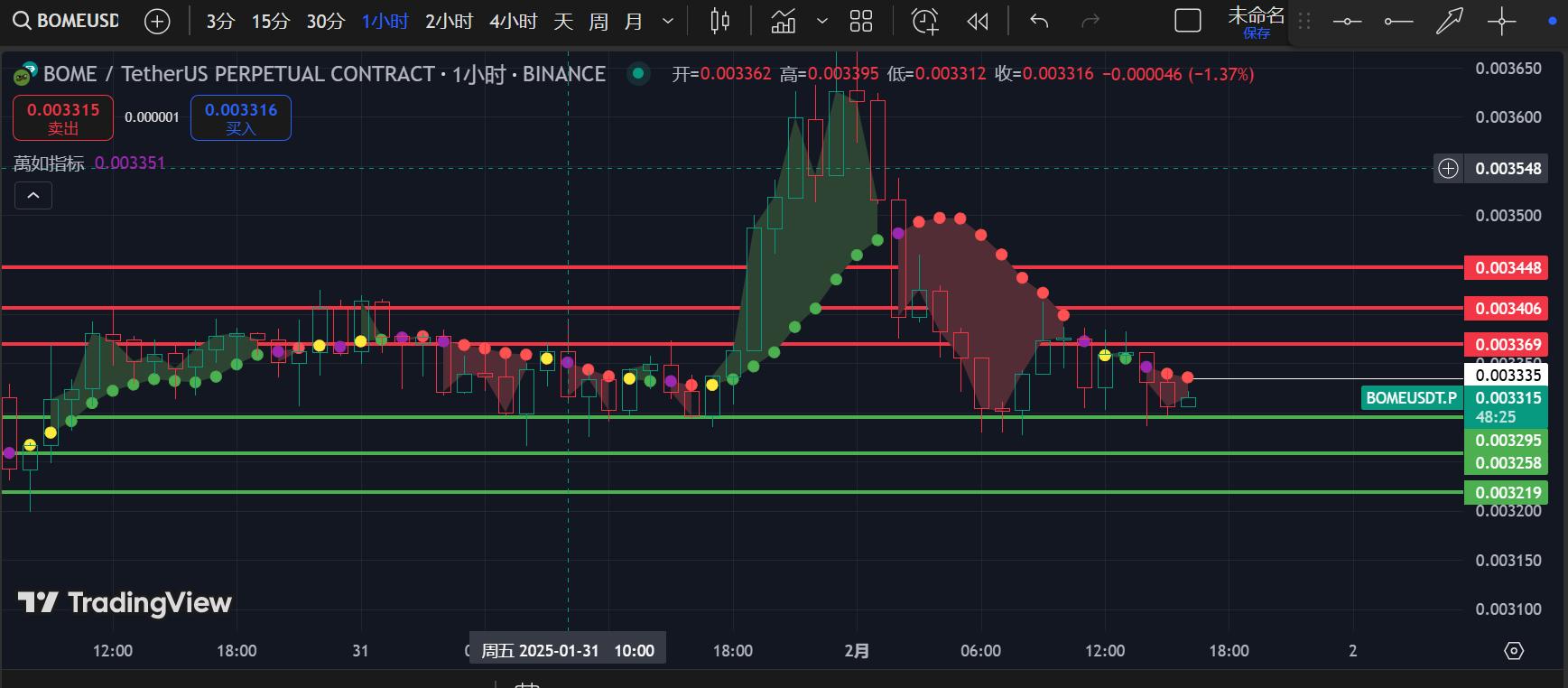Click the 收=0.003316 close value
1568x688 pixels.
pos(1044,74)
